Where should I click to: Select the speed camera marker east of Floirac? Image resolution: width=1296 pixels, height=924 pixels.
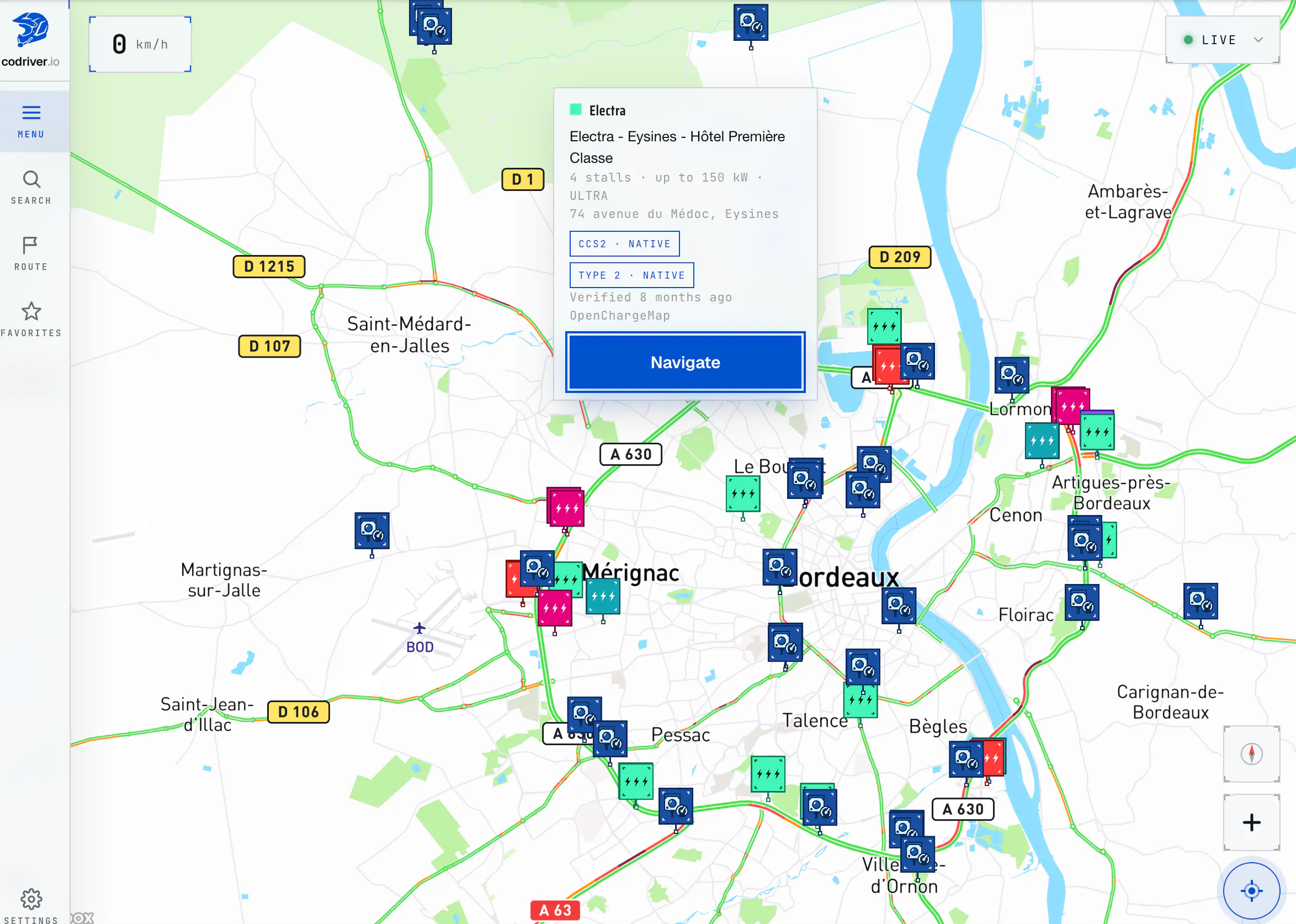pos(1201,601)
